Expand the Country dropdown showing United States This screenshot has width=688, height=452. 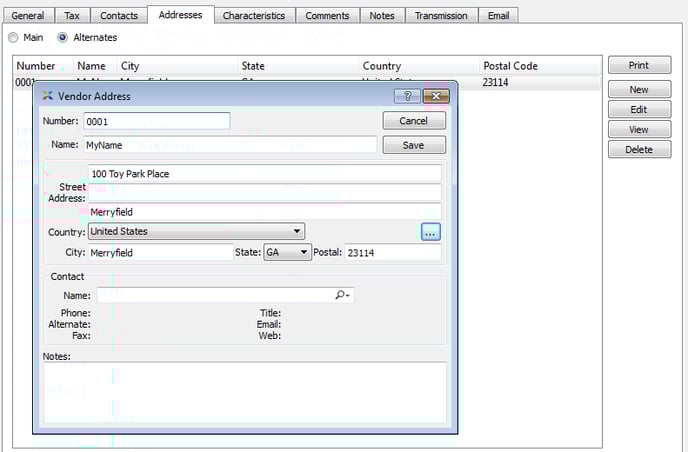click(x=197, y=231)
